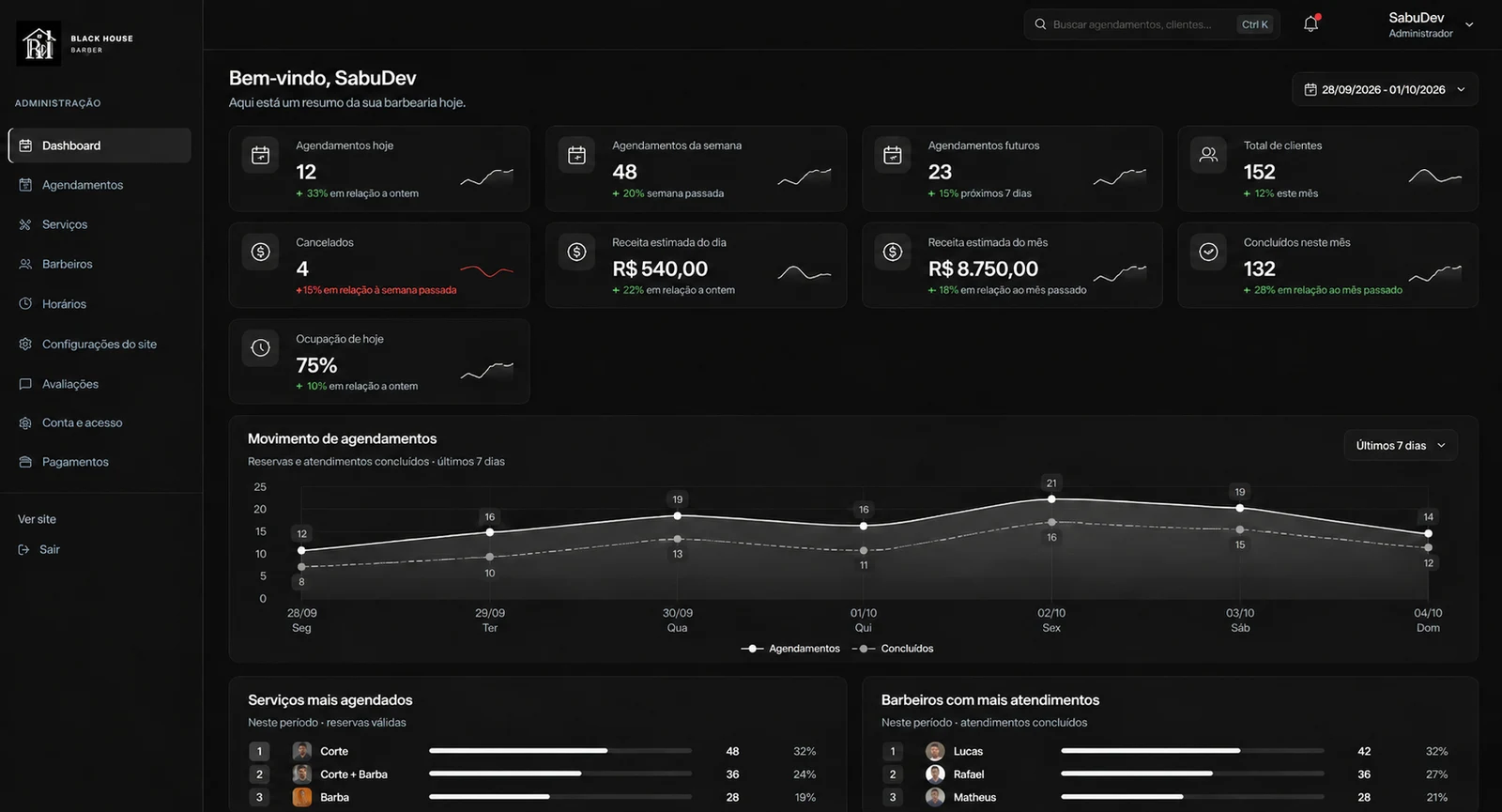Click the dollar icon on Cancelados card
Image resolution: width=1502 pixels, height=812 pixels.
(261, 252)
